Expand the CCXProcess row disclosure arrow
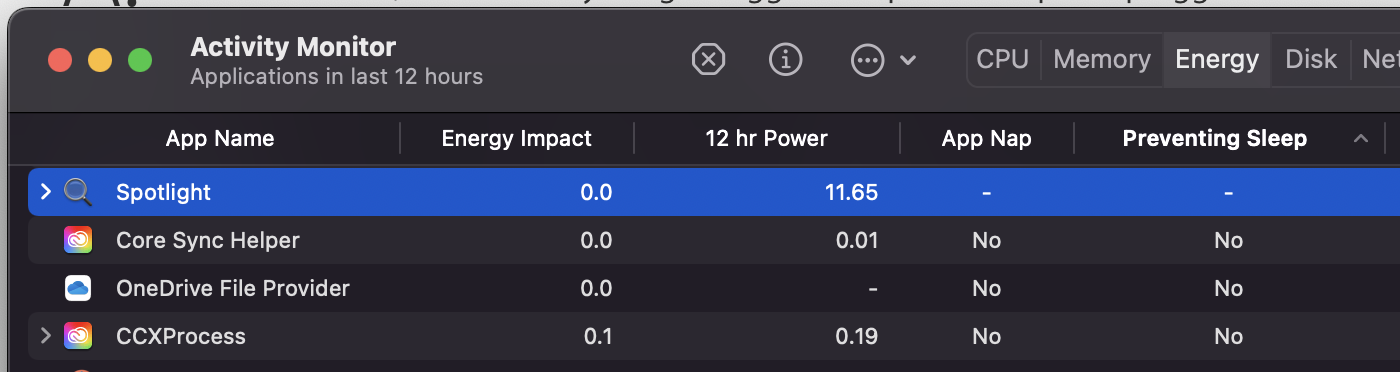Viewport: 1400px width, 372px height. tap(45, 336)
